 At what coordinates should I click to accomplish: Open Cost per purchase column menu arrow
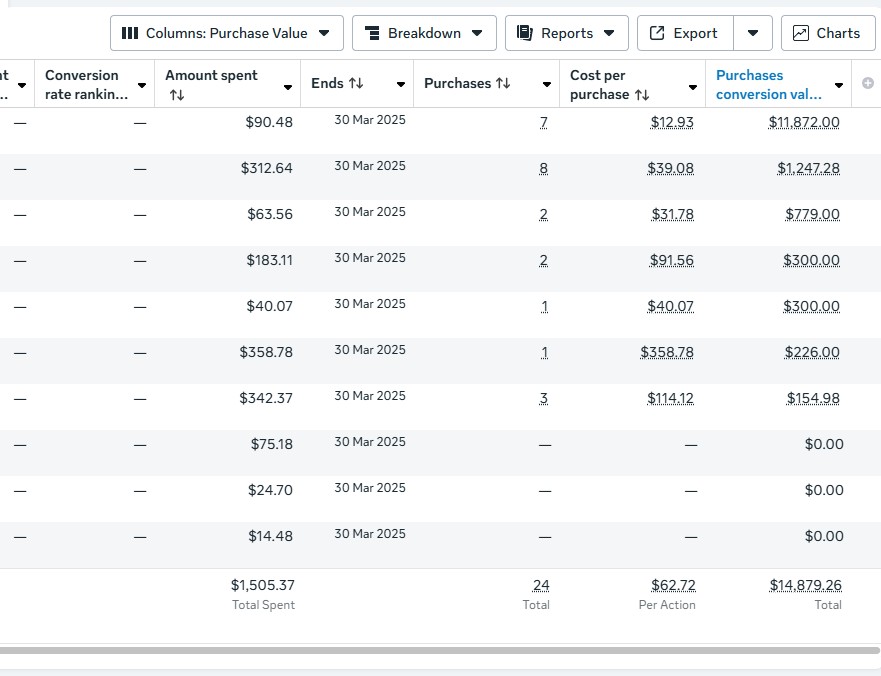tap(693, 87)
